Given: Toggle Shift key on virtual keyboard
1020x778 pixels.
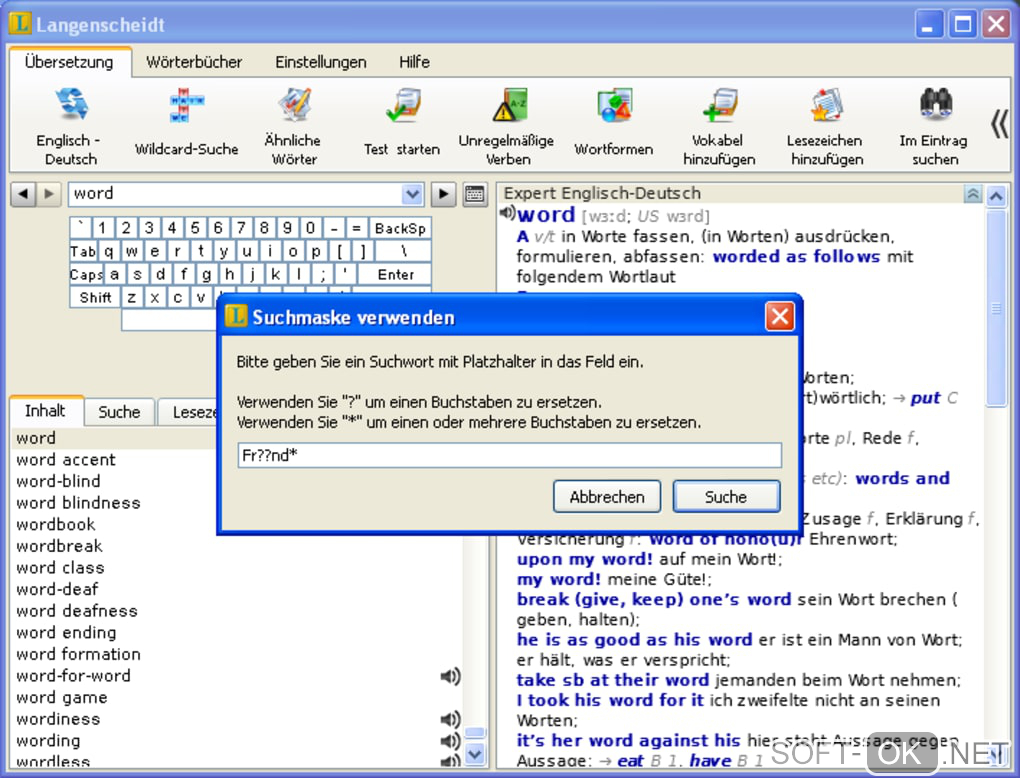Looking at the screenshot, I should click(95, 297).
